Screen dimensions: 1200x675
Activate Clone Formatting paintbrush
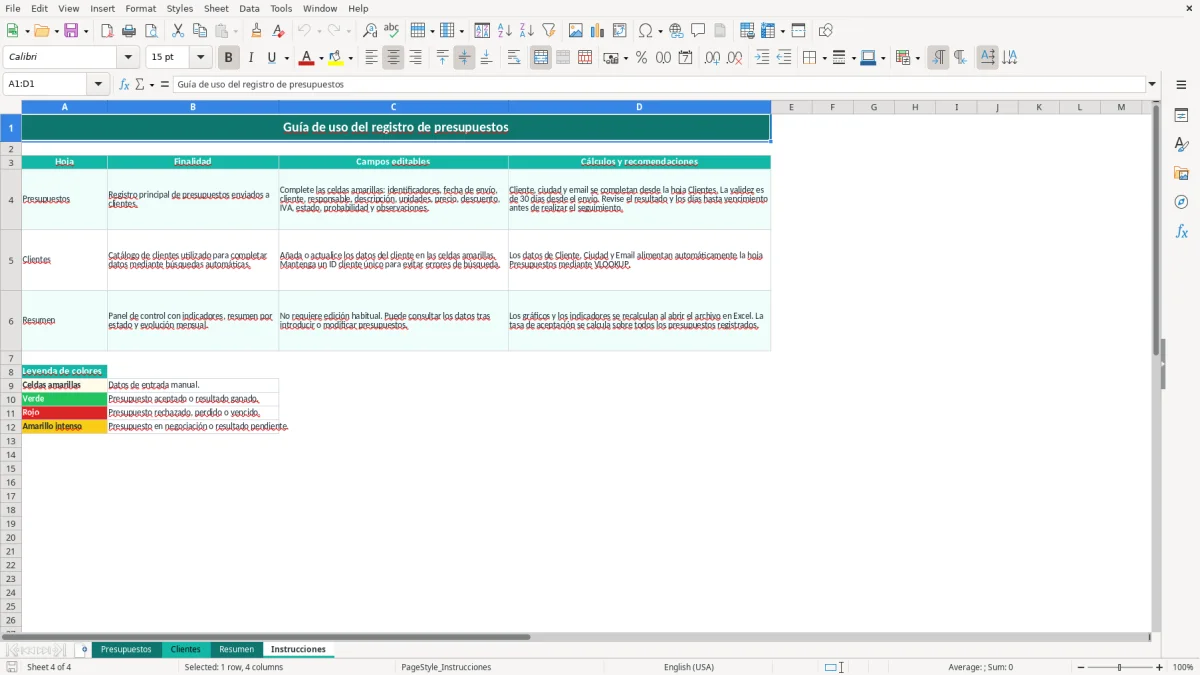tap(257, 31)
